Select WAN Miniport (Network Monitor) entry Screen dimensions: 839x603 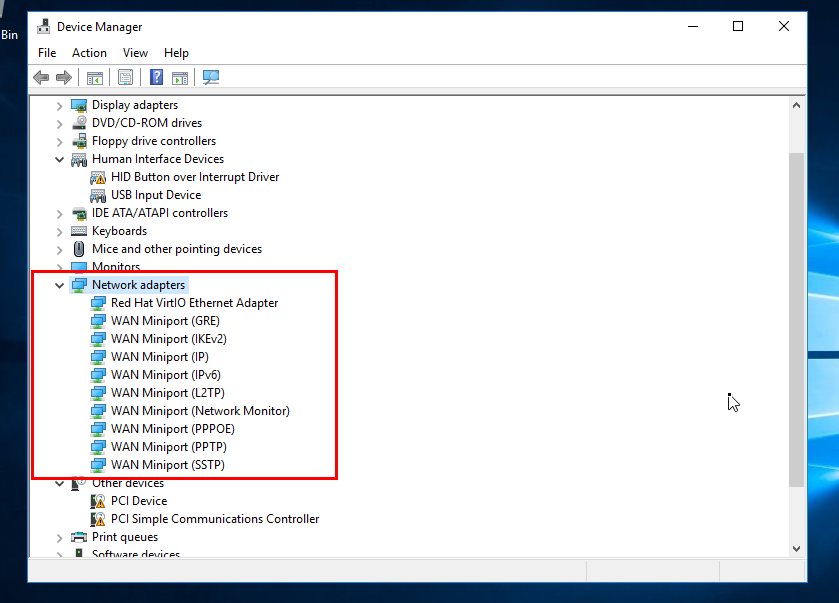[x=200, y=411]
